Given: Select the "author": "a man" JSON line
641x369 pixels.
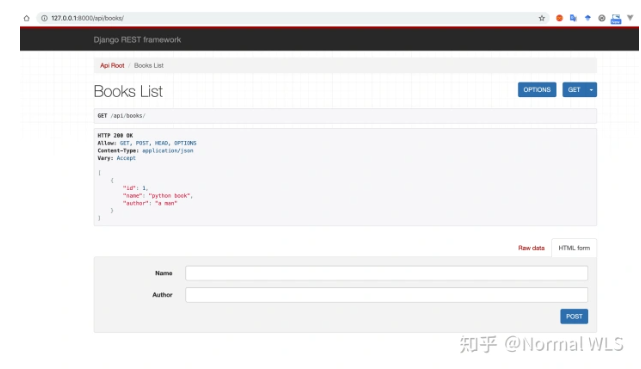Looking at the screenshot, I should point(150,203).
